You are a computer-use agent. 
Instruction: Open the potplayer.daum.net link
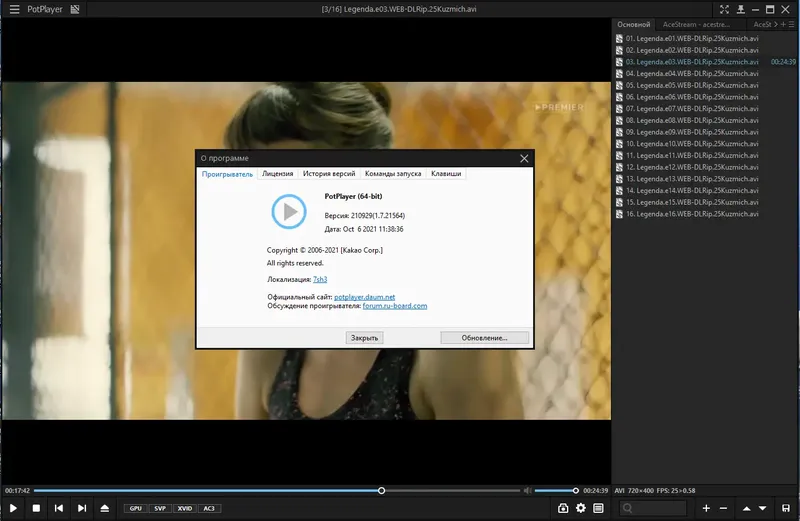click(x=364, y=297)
